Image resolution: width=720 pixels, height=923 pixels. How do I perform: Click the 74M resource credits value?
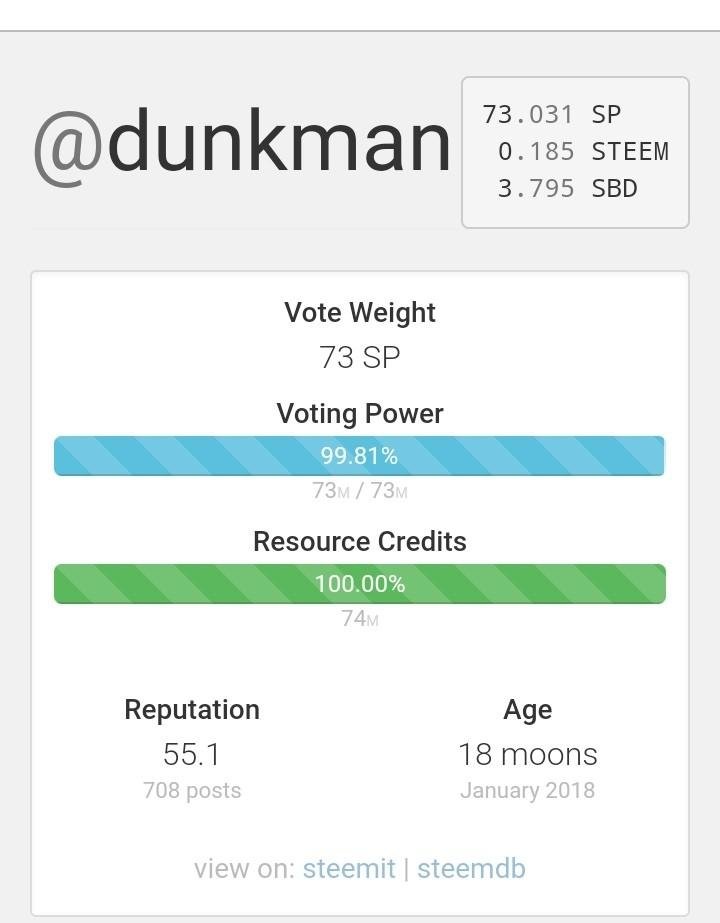pos(360,619)
